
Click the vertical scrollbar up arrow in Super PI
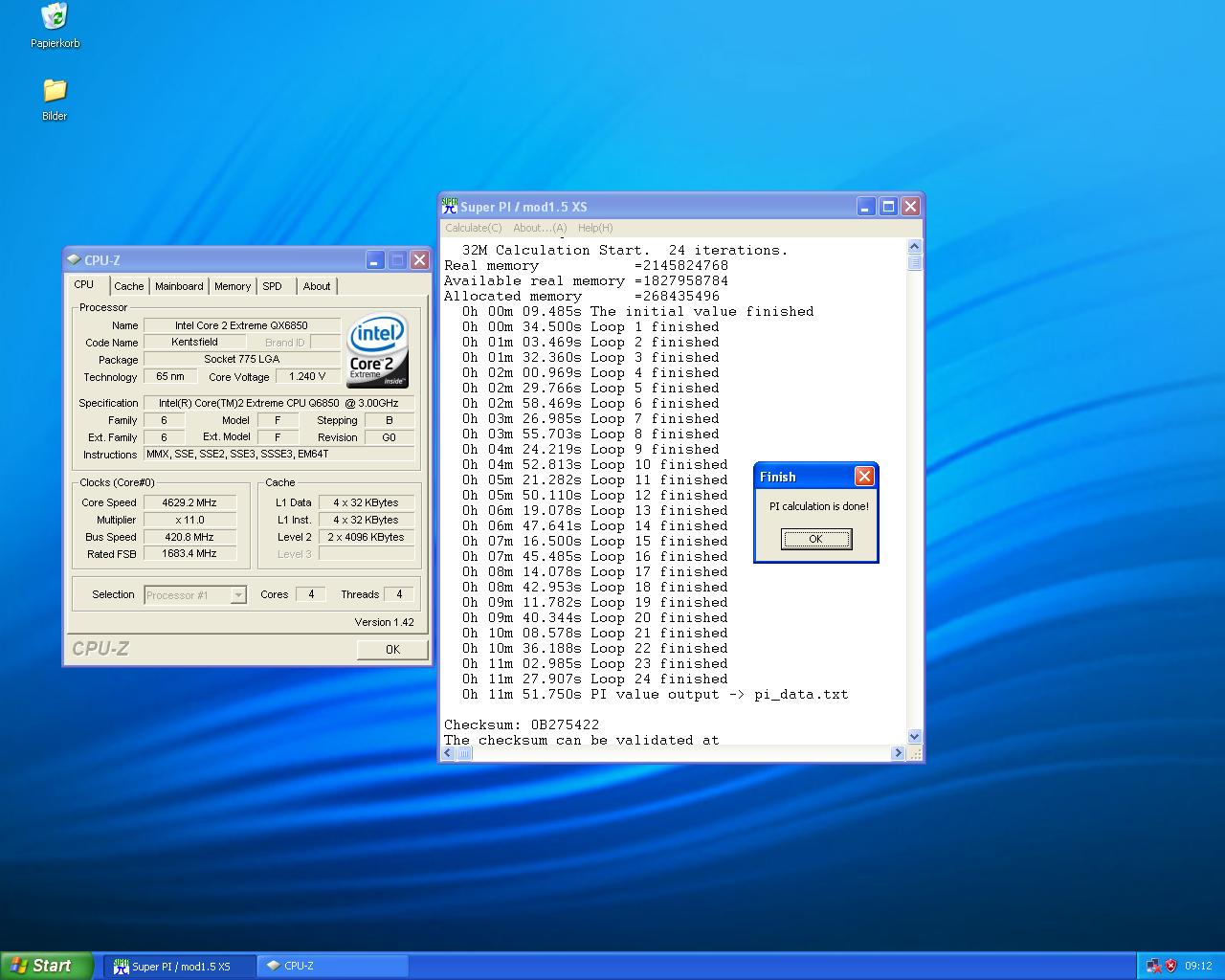tap(914, 247)
